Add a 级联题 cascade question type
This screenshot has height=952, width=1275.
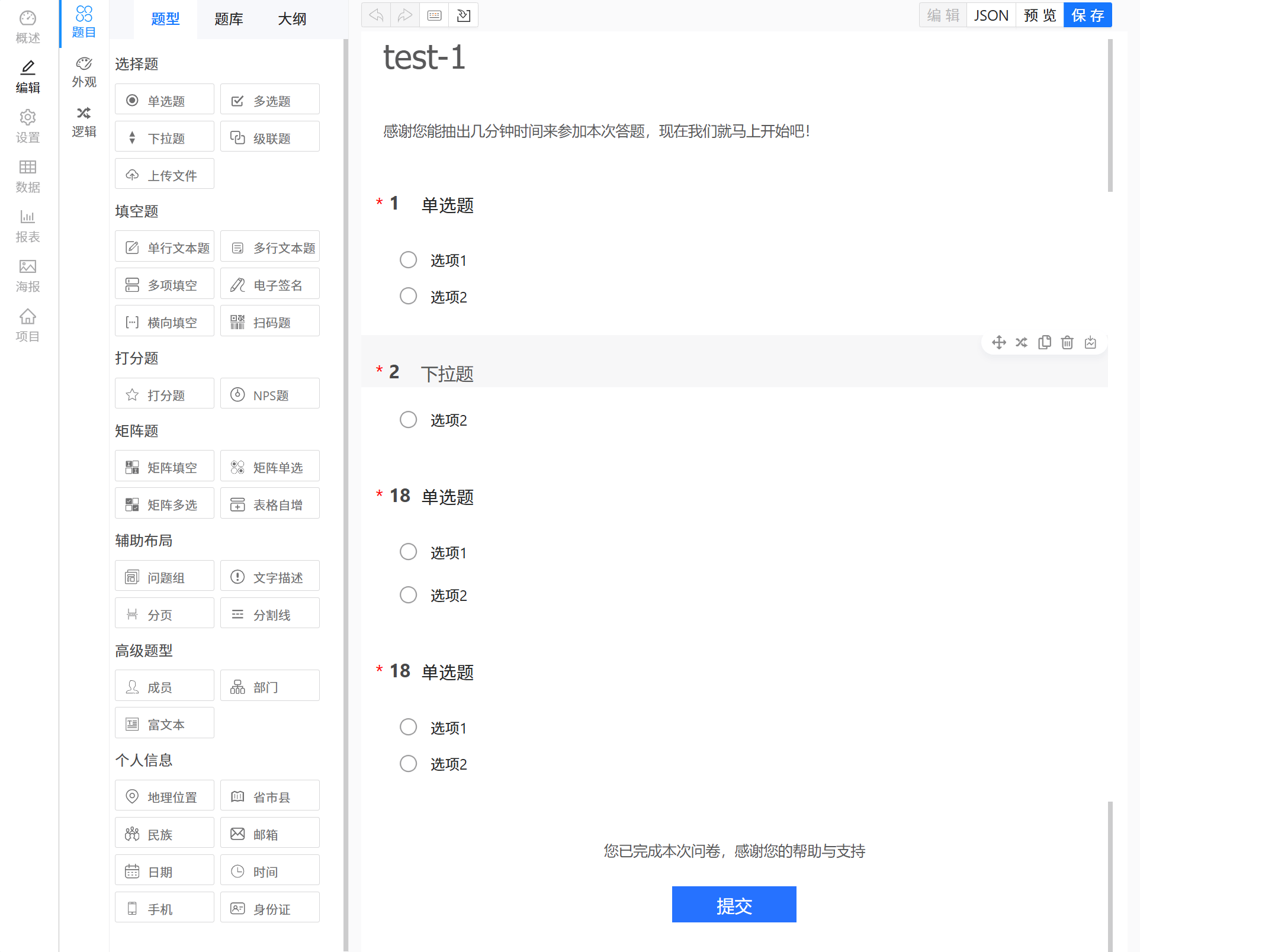click(270, 138)
